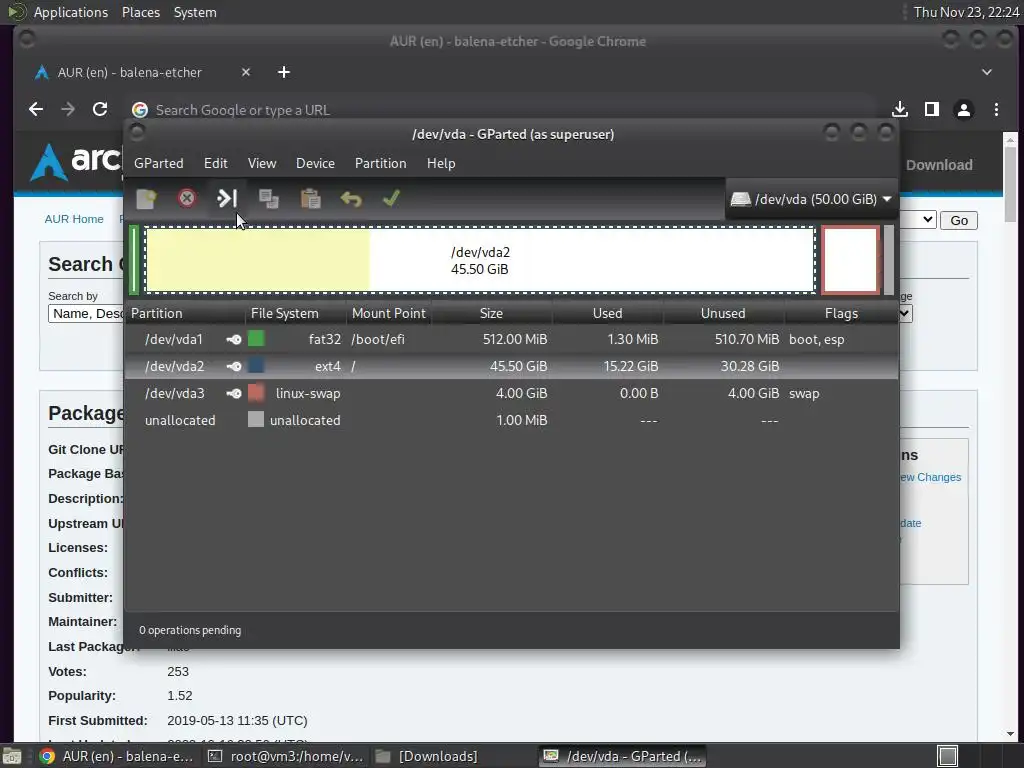This screenshot has height=768, width=1024.
Task: Close the AUR balena-etcher tab
Action: [246, 72]
